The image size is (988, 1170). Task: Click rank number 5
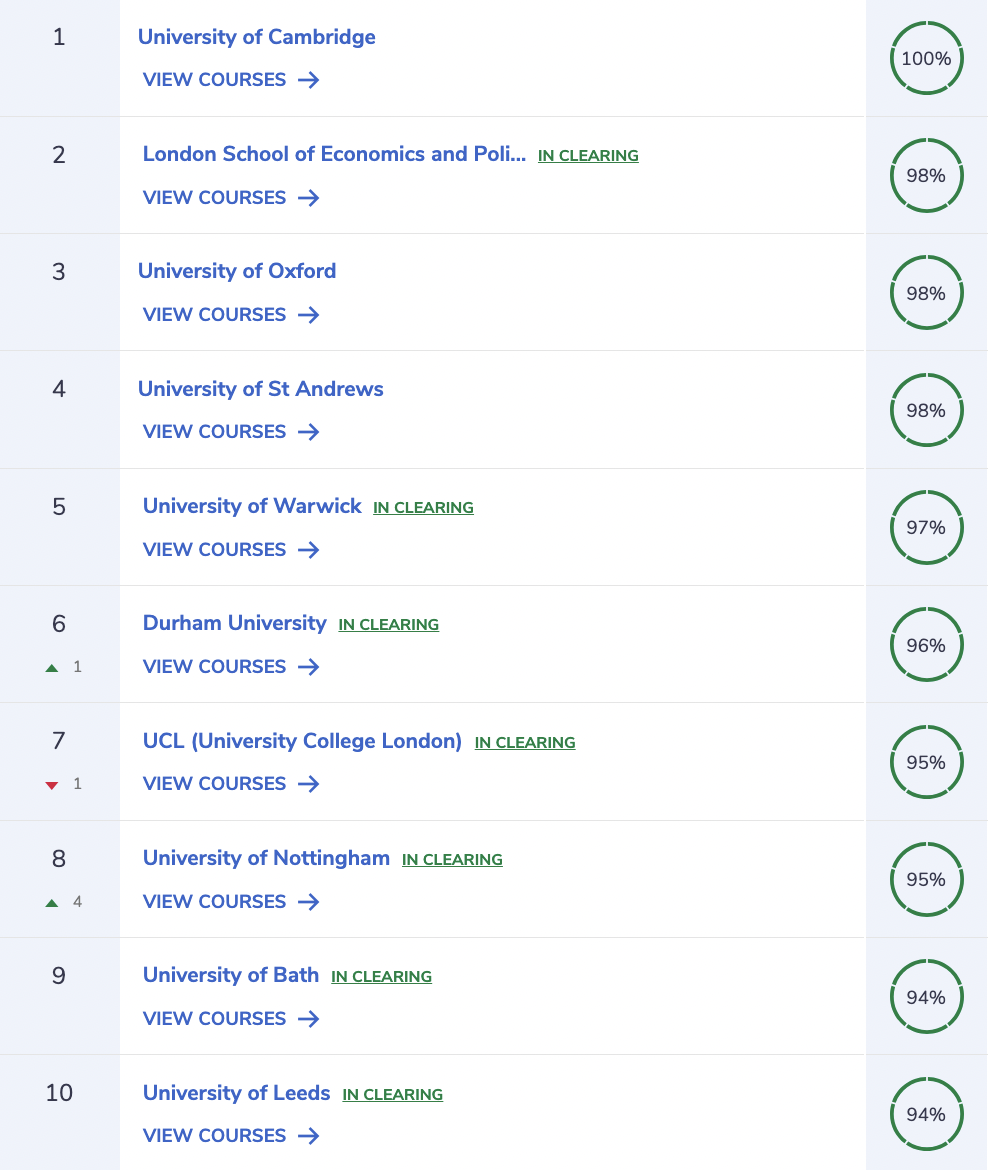point(59,507)
